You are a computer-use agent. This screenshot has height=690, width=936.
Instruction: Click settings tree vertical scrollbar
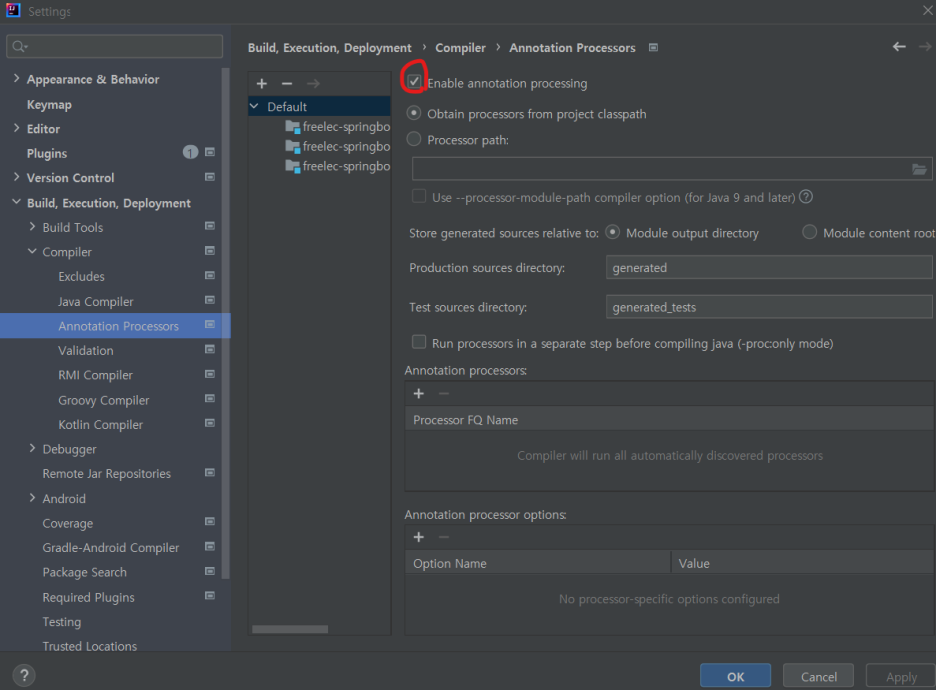coord(225,322)
